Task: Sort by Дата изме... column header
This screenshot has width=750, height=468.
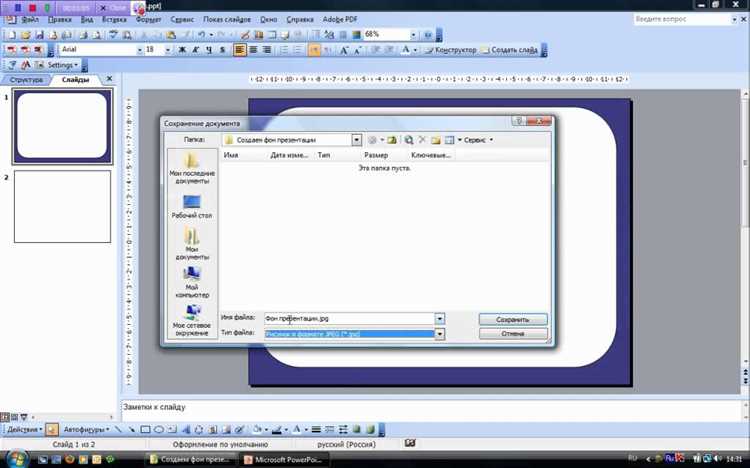Action: click(289, 155)
